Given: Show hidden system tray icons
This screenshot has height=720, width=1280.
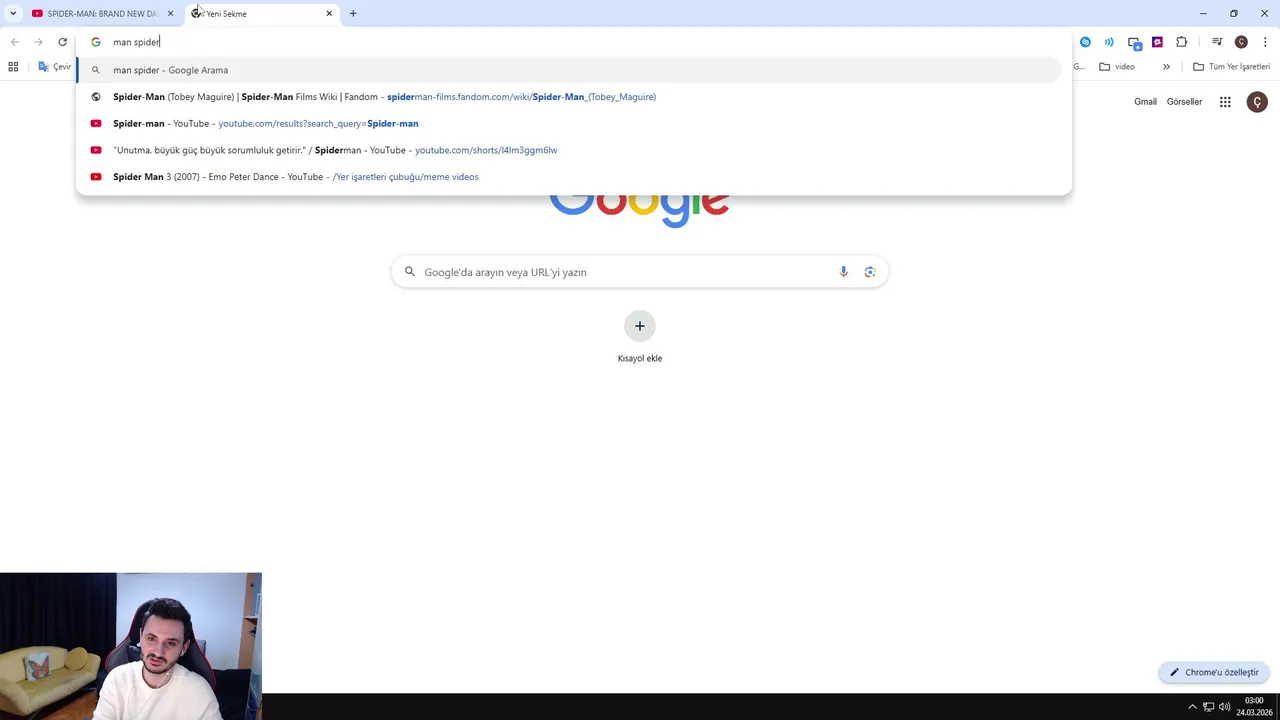Looking at the screenshot, I should [x=1192, y=707].
